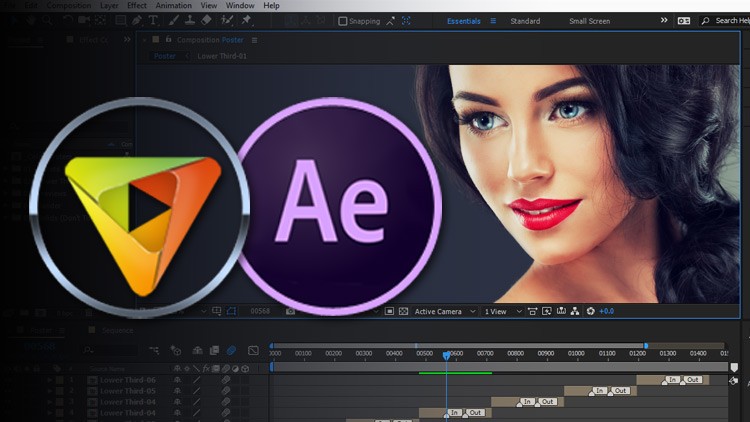
Task: Click the Region of Interest icon
Action: click(x=389, y=311)
